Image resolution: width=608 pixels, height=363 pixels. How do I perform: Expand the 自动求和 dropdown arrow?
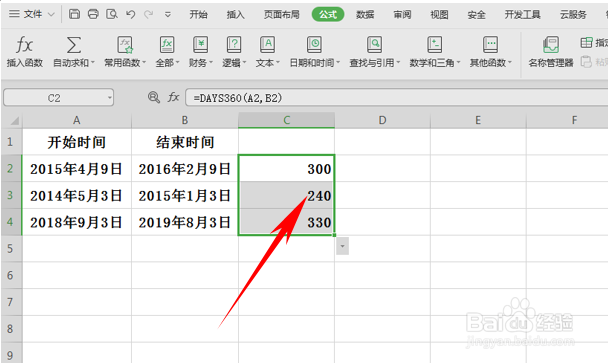point(93,63)
